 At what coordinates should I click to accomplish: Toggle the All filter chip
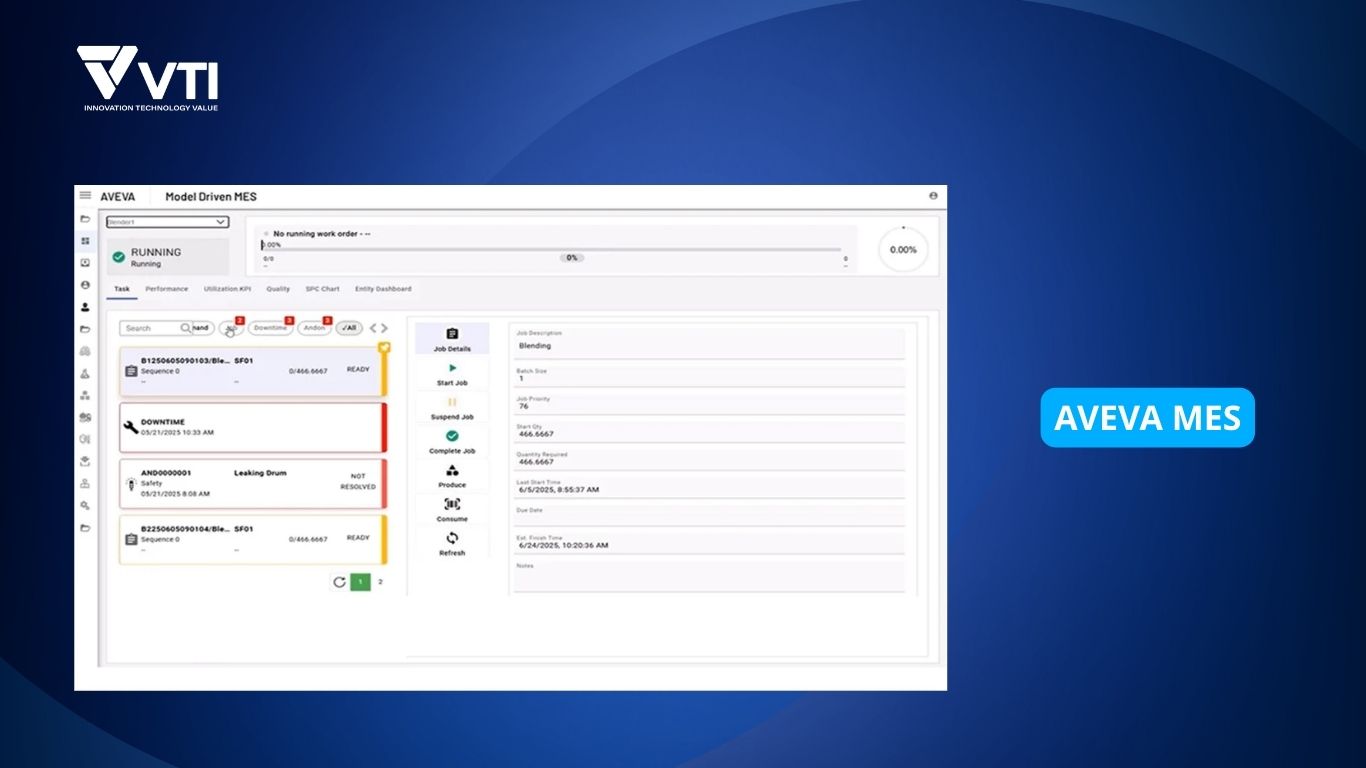[348, 328]
